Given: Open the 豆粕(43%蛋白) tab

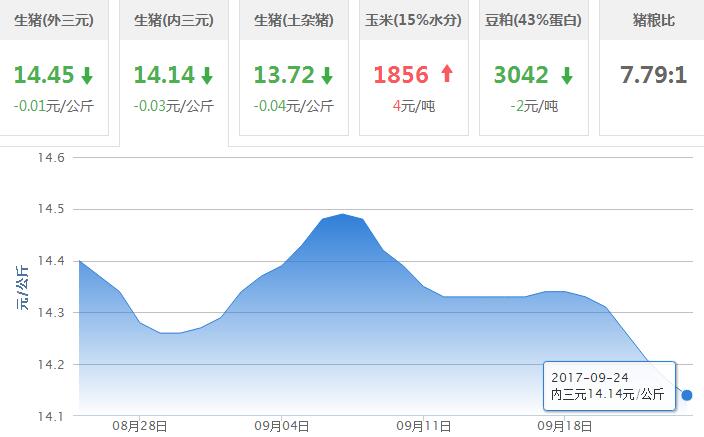Looking at the screenshot, I should 533,20.
